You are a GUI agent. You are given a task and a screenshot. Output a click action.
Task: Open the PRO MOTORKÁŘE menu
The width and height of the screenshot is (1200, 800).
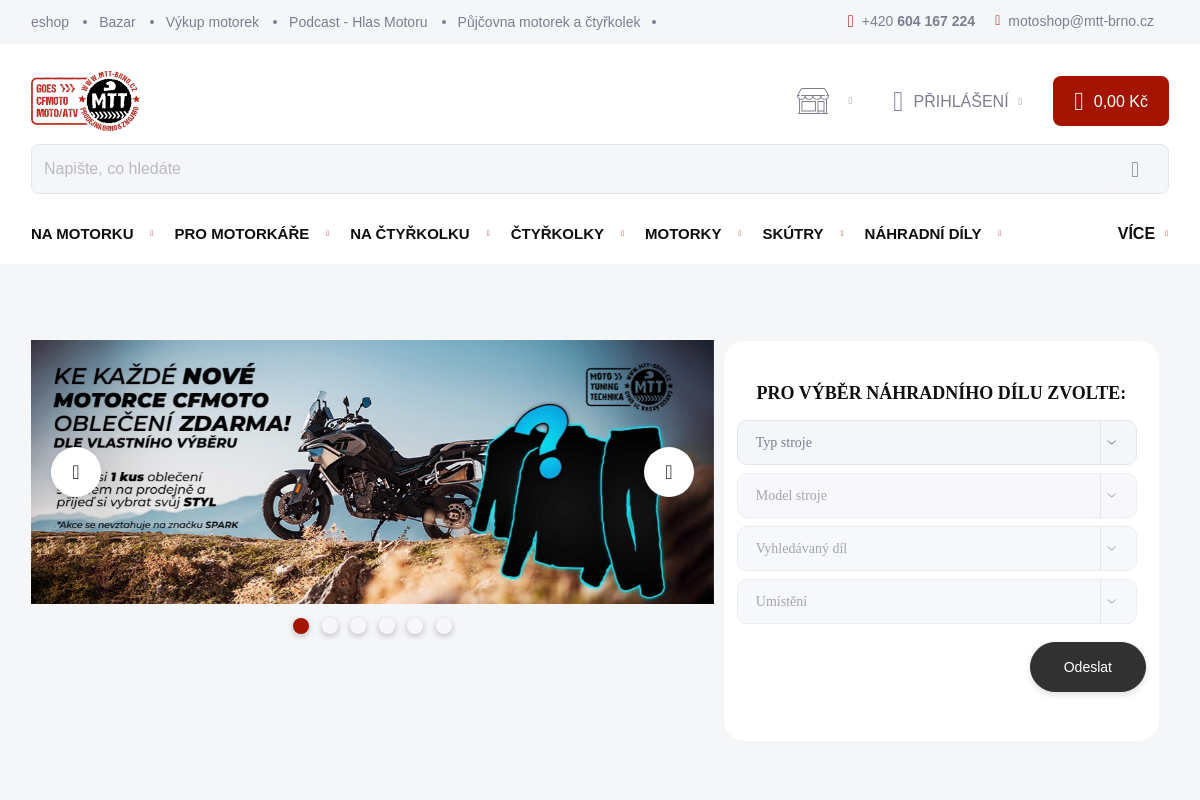pos(242,233)
